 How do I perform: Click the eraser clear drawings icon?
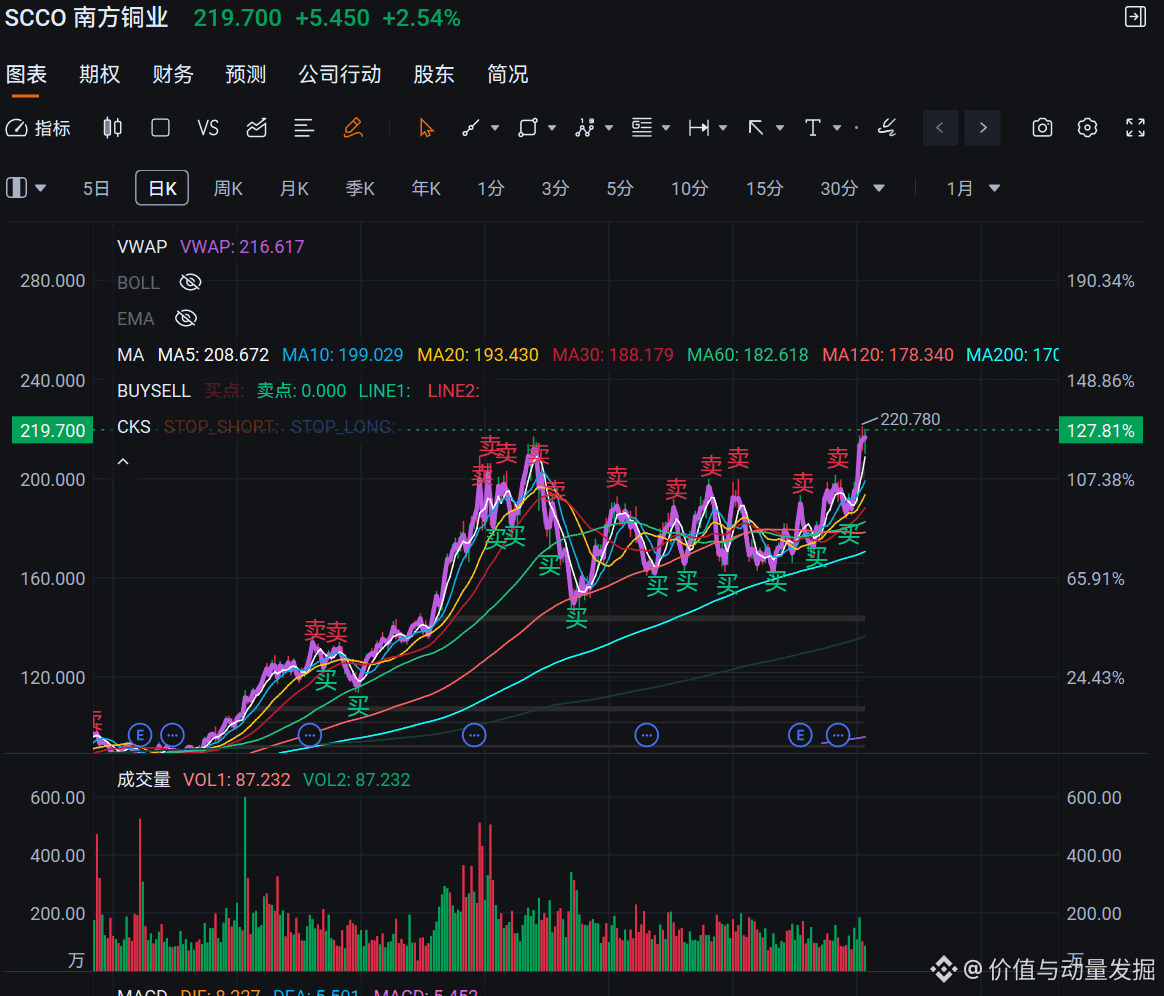pos(887,128)
